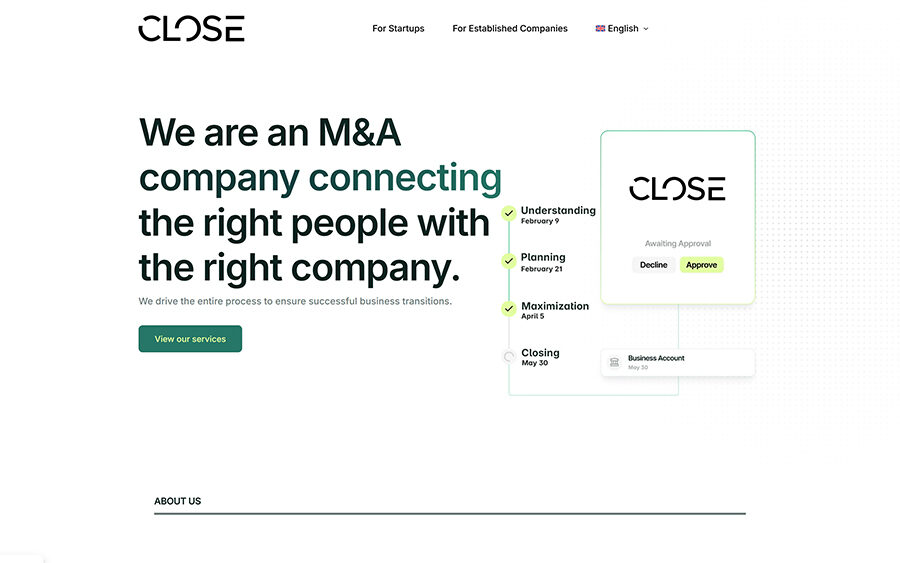Click the UK flag language icon
This screenshot has height=563, width=900.
pyautogui.click(x=600, y=29)
